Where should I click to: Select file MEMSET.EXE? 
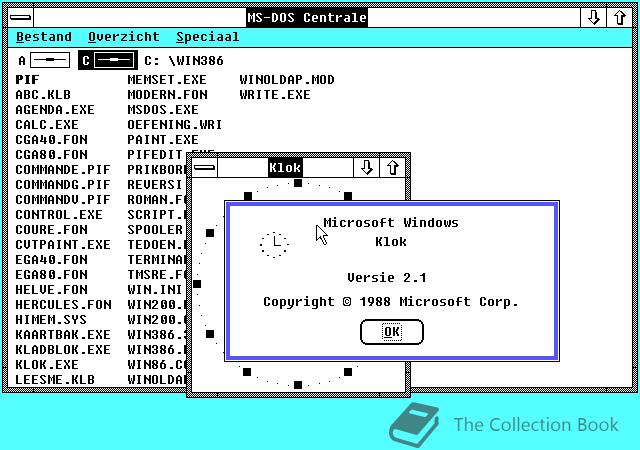pos(167,80)
